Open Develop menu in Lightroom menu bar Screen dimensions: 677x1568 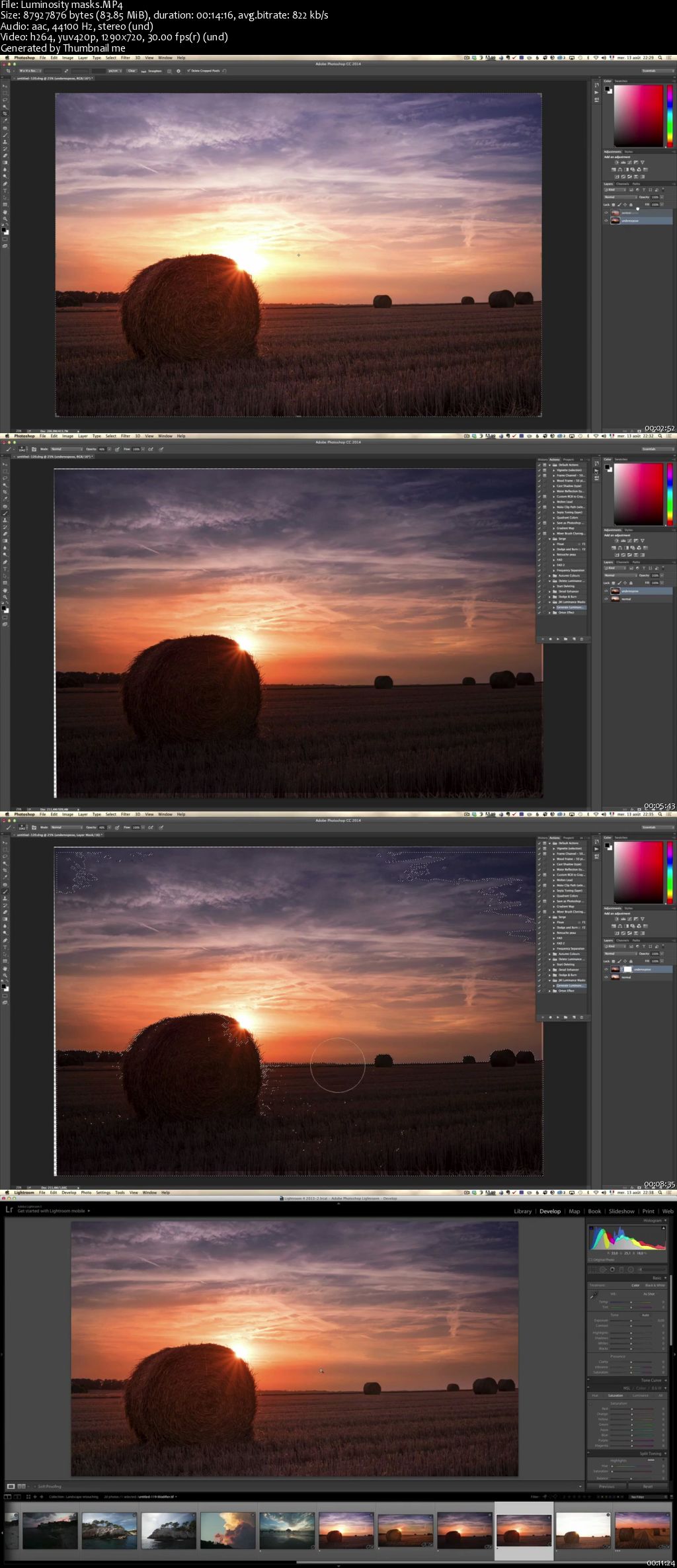[69, 1192]
